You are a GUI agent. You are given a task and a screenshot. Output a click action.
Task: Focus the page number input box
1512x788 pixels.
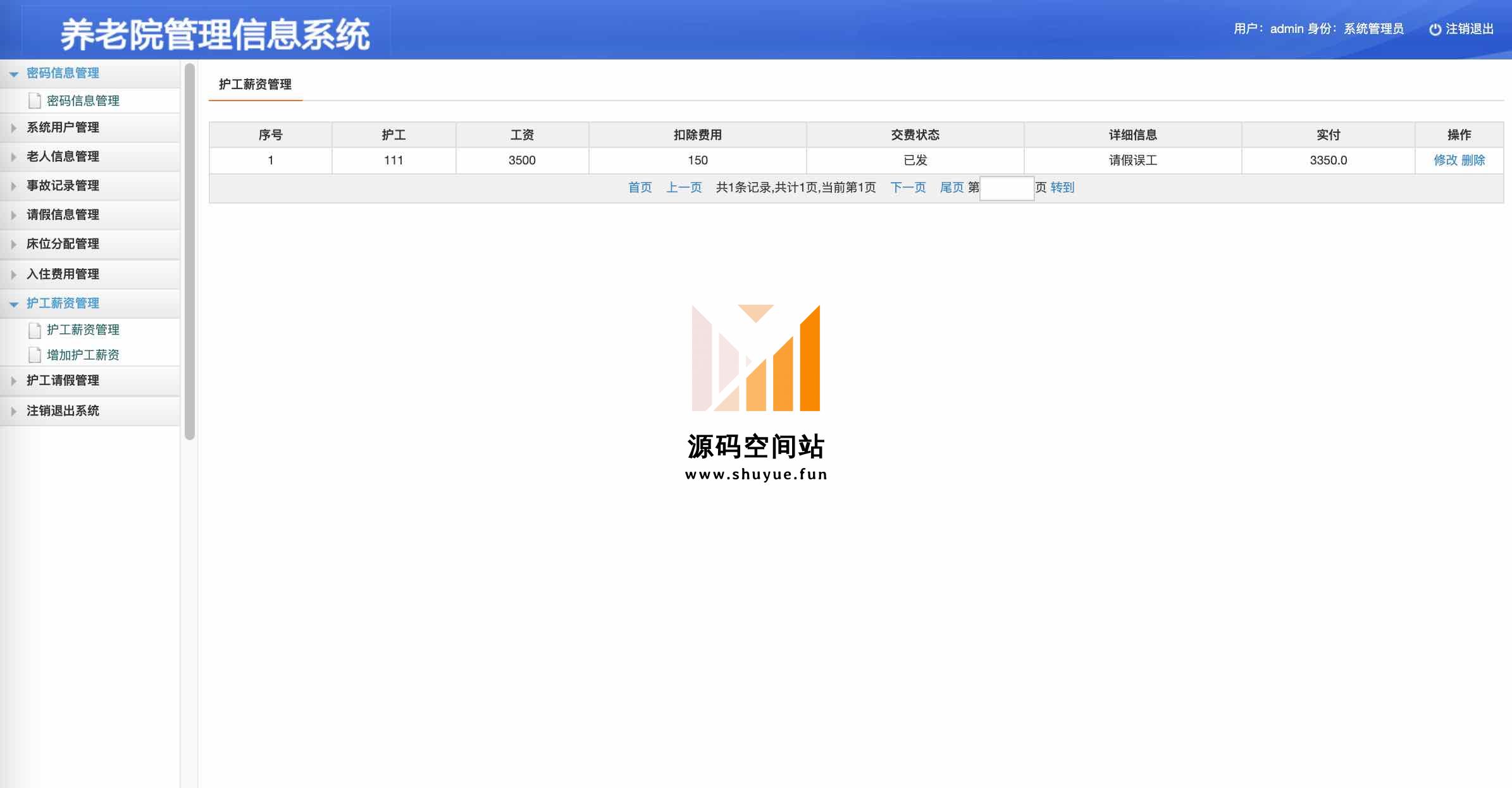1007,188
